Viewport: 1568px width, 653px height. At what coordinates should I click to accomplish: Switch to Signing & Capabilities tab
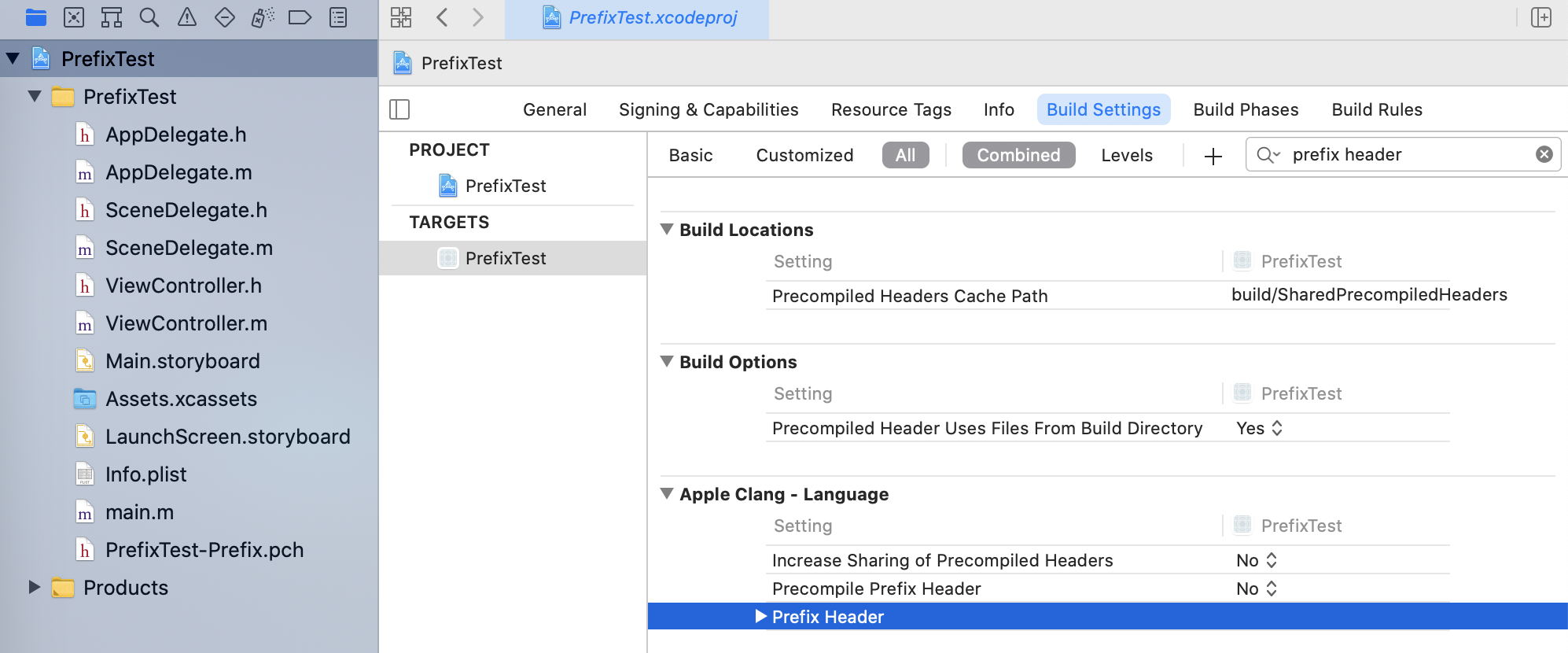tap(709, 109)
